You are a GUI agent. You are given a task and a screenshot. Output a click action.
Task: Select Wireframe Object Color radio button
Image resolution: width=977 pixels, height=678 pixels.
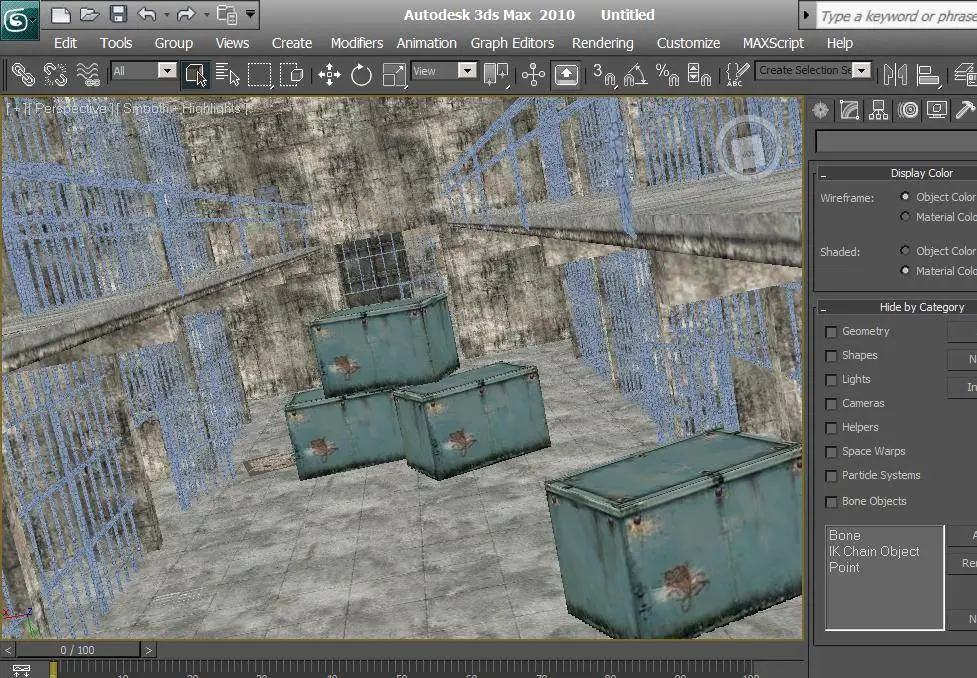pyautogui.click(x=905, y=196)
